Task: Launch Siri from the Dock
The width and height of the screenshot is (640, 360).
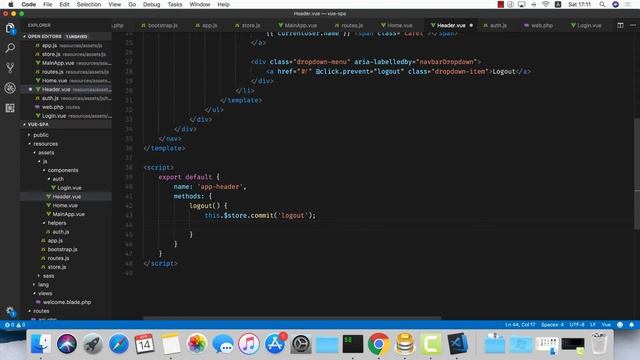Action: click(x=67, y=344)
